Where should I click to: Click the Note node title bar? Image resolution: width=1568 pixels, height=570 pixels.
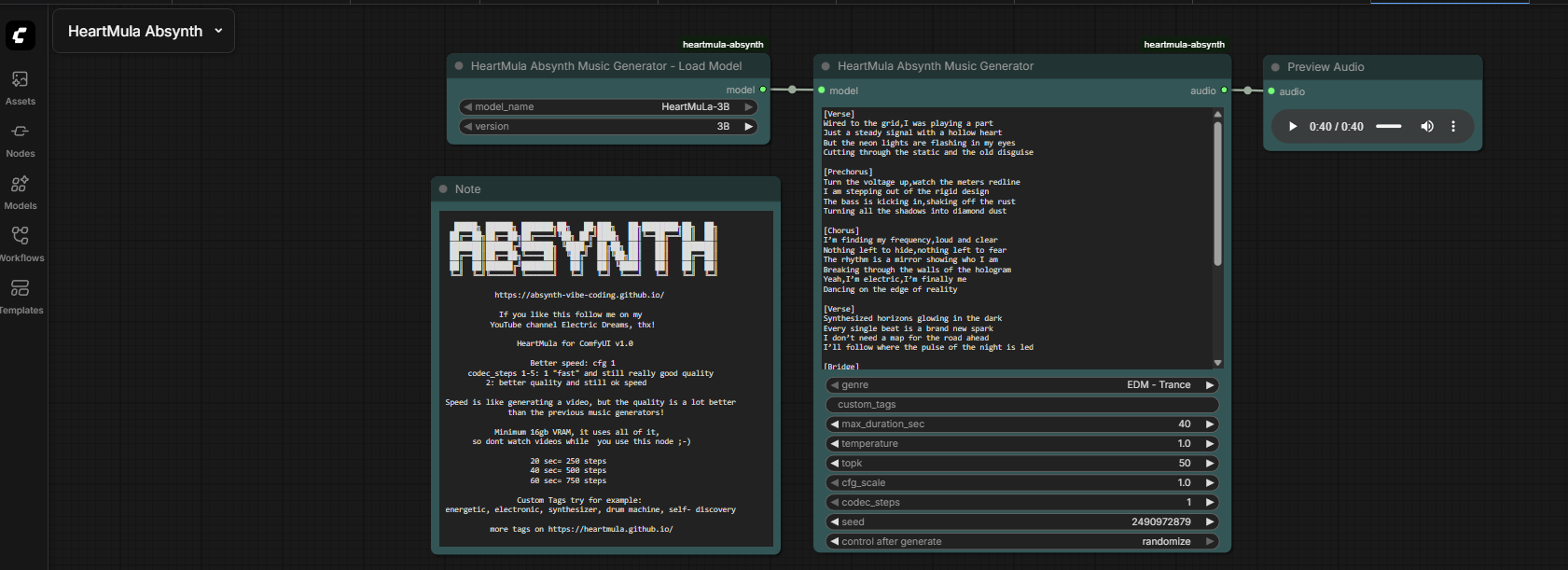(x=605, y=189)
